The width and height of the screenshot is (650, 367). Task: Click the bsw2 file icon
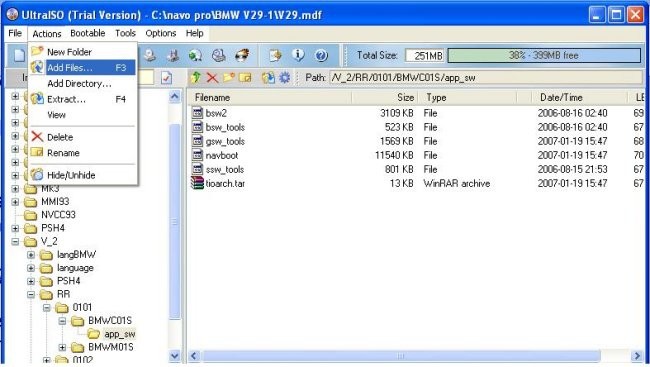point(198,113)
